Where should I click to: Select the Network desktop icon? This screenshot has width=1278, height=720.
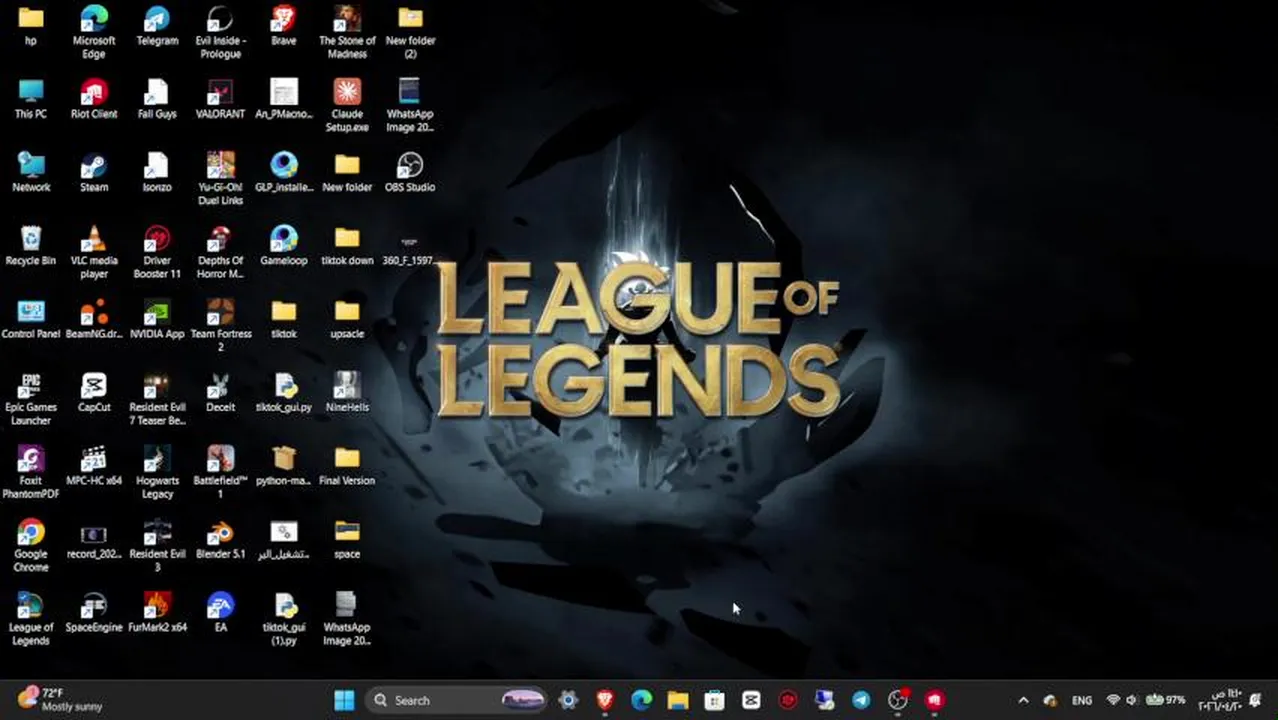31,172
